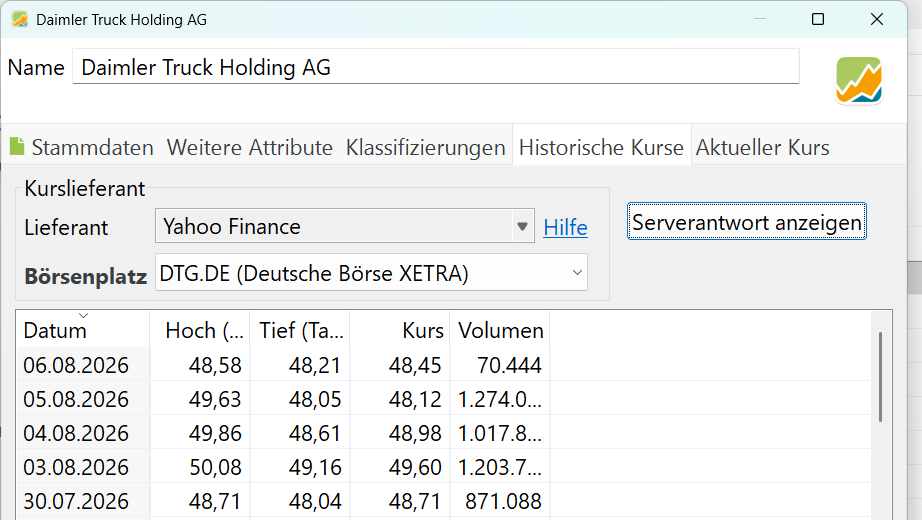This screenshot has height=520, width=922.
Task: Select the row dated 06.08.2026
Action: tap(443, 365)
